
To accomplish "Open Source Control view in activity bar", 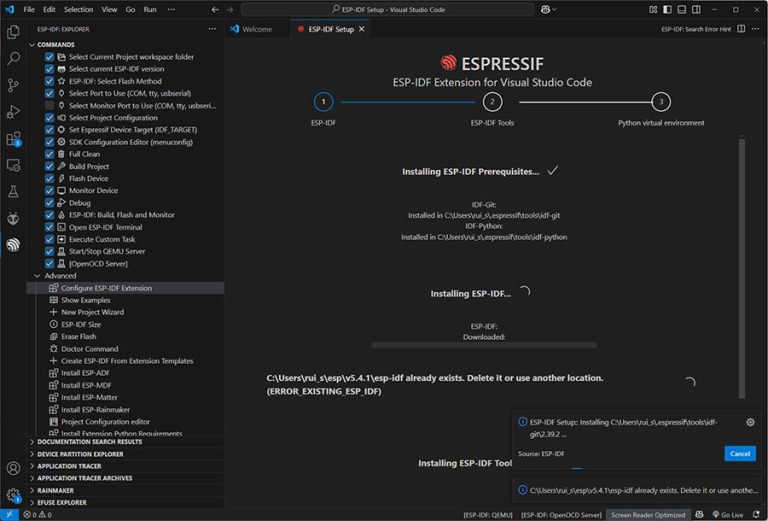I will (13, 85).
